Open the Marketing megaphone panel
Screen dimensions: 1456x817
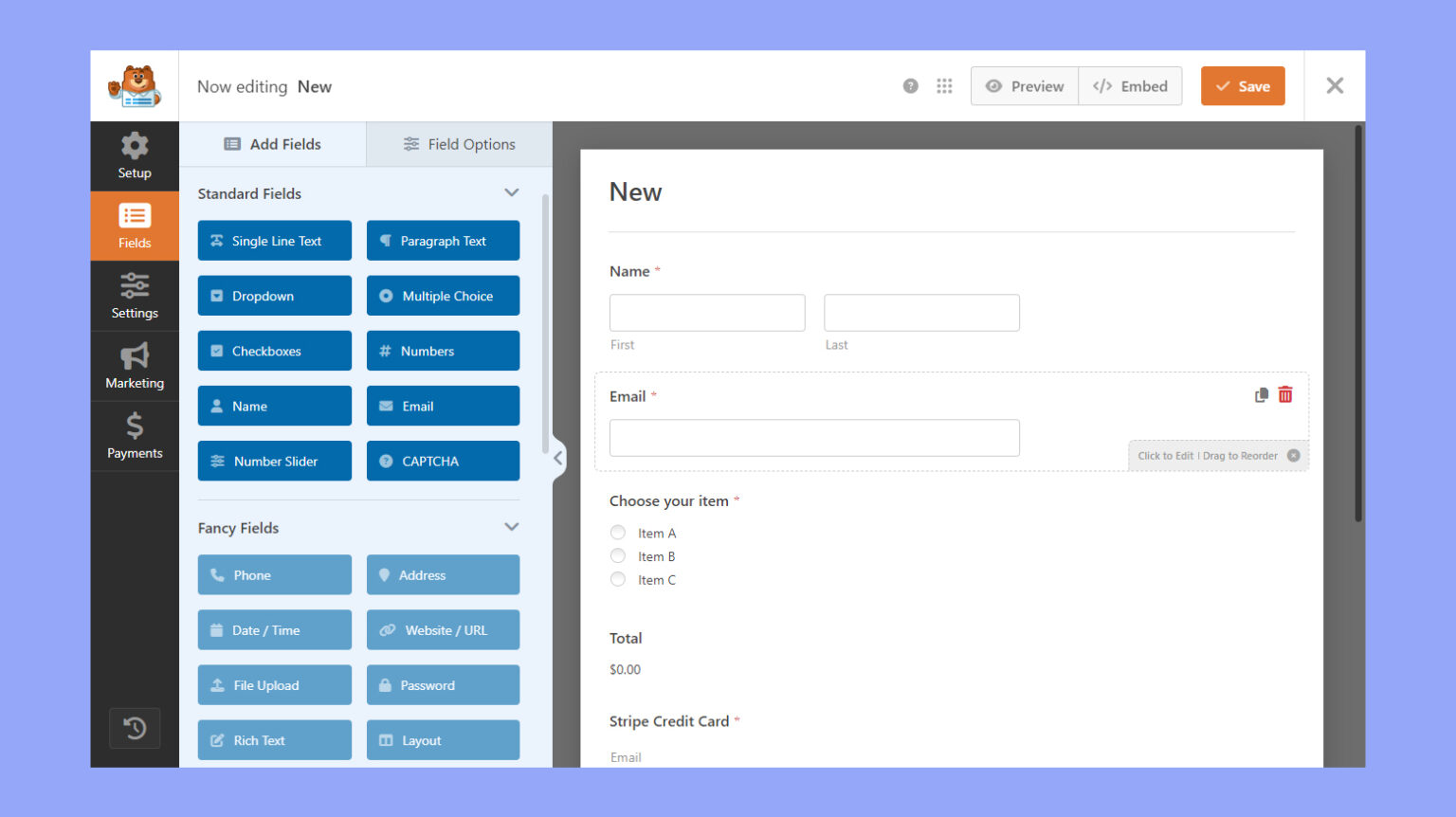click(135, 366)
